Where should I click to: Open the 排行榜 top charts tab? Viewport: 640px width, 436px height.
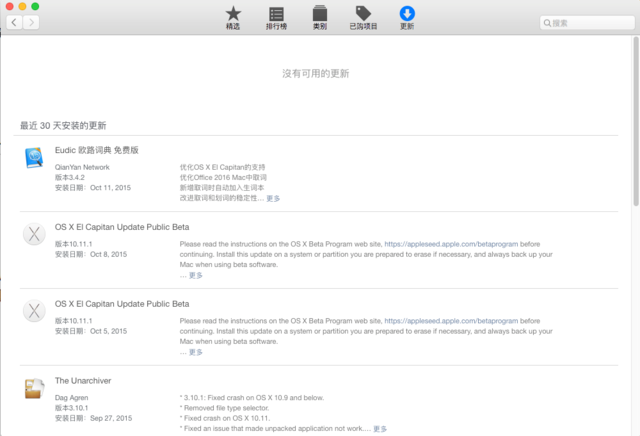pyautogui.click(x=276, y=18)
